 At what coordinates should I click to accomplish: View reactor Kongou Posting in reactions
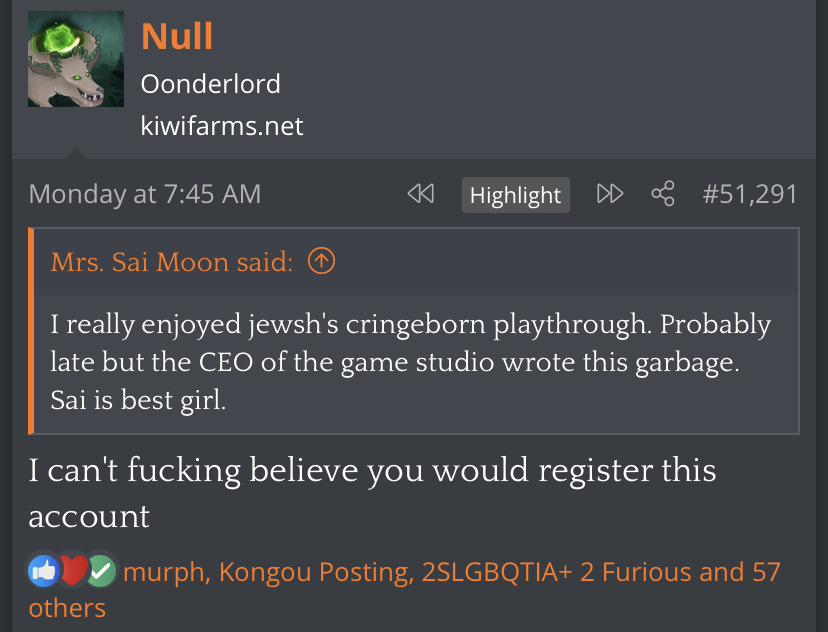[x=316, y=572]
